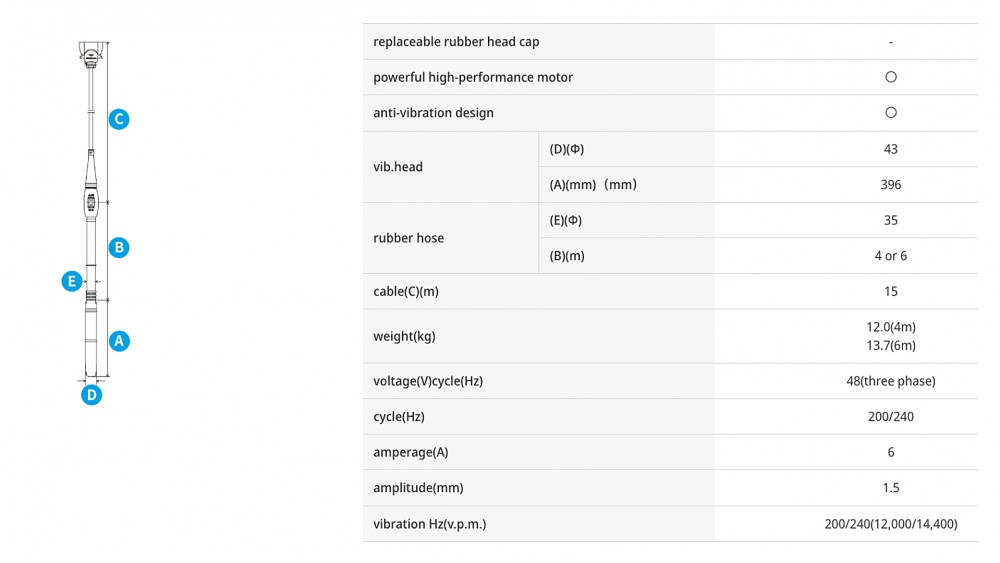Click the replaceable rubber head cap label
The image size is (1000, 563).
456,41
